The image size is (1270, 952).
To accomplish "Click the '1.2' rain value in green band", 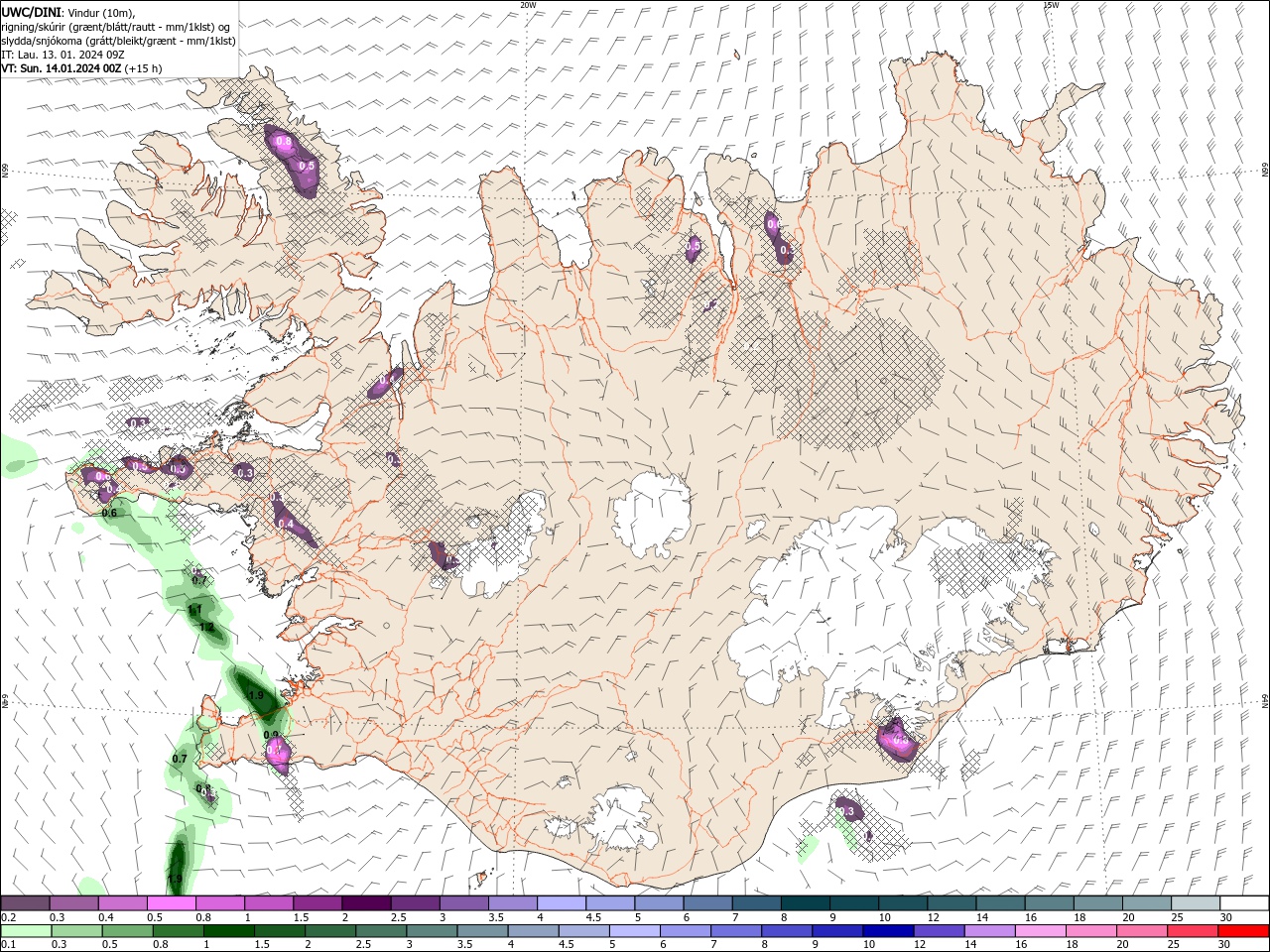I will 206,627.
